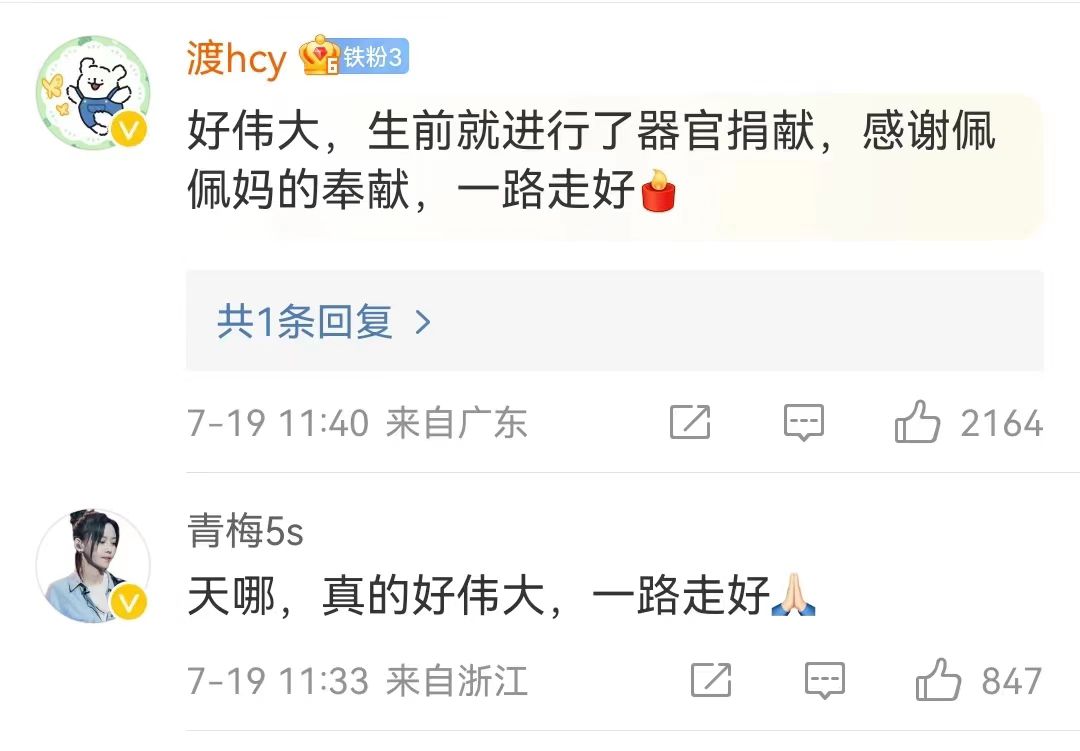Tap the comment text beginning 好伟大

click(591, 160)
